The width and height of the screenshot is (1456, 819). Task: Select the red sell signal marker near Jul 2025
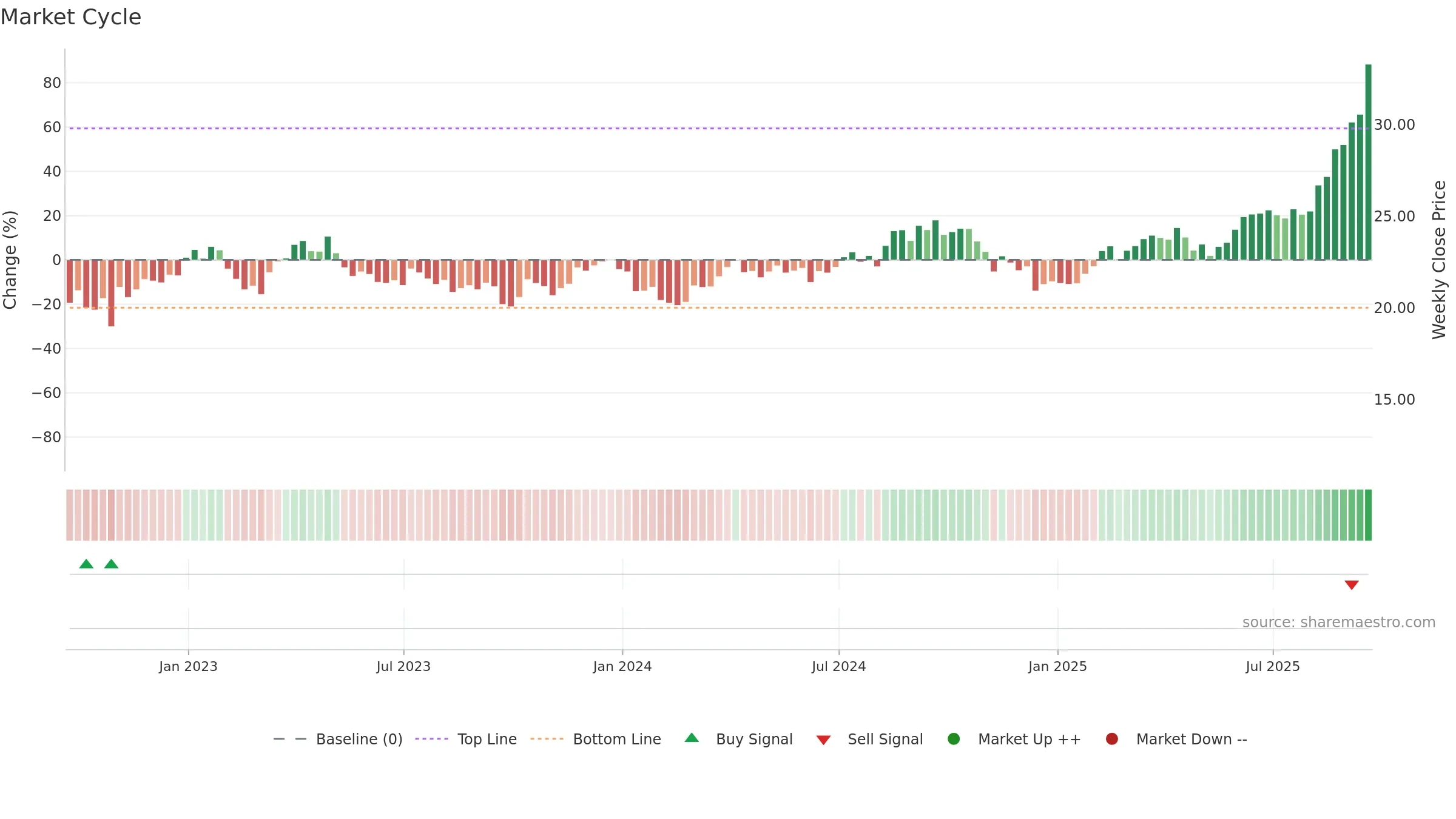1352,585
